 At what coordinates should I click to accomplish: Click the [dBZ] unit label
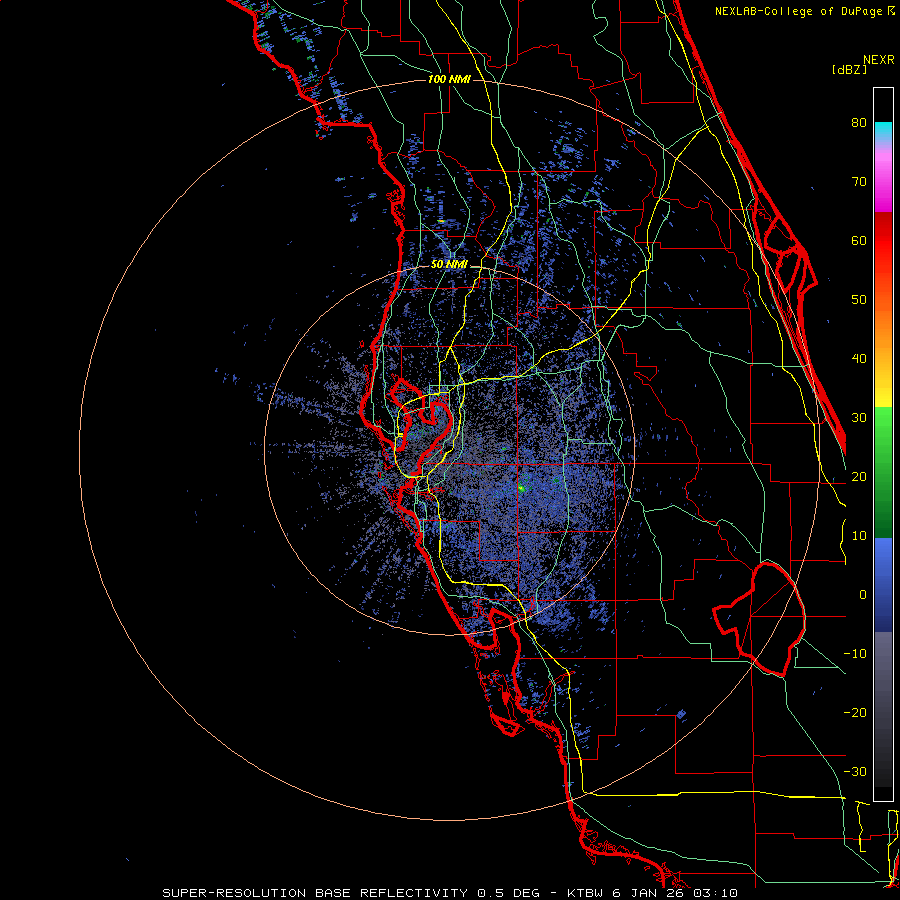(849, 70)
